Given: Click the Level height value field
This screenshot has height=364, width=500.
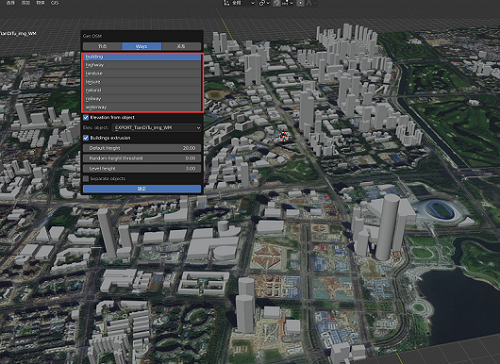Looking at the screenshot, I should click(142, 168).
